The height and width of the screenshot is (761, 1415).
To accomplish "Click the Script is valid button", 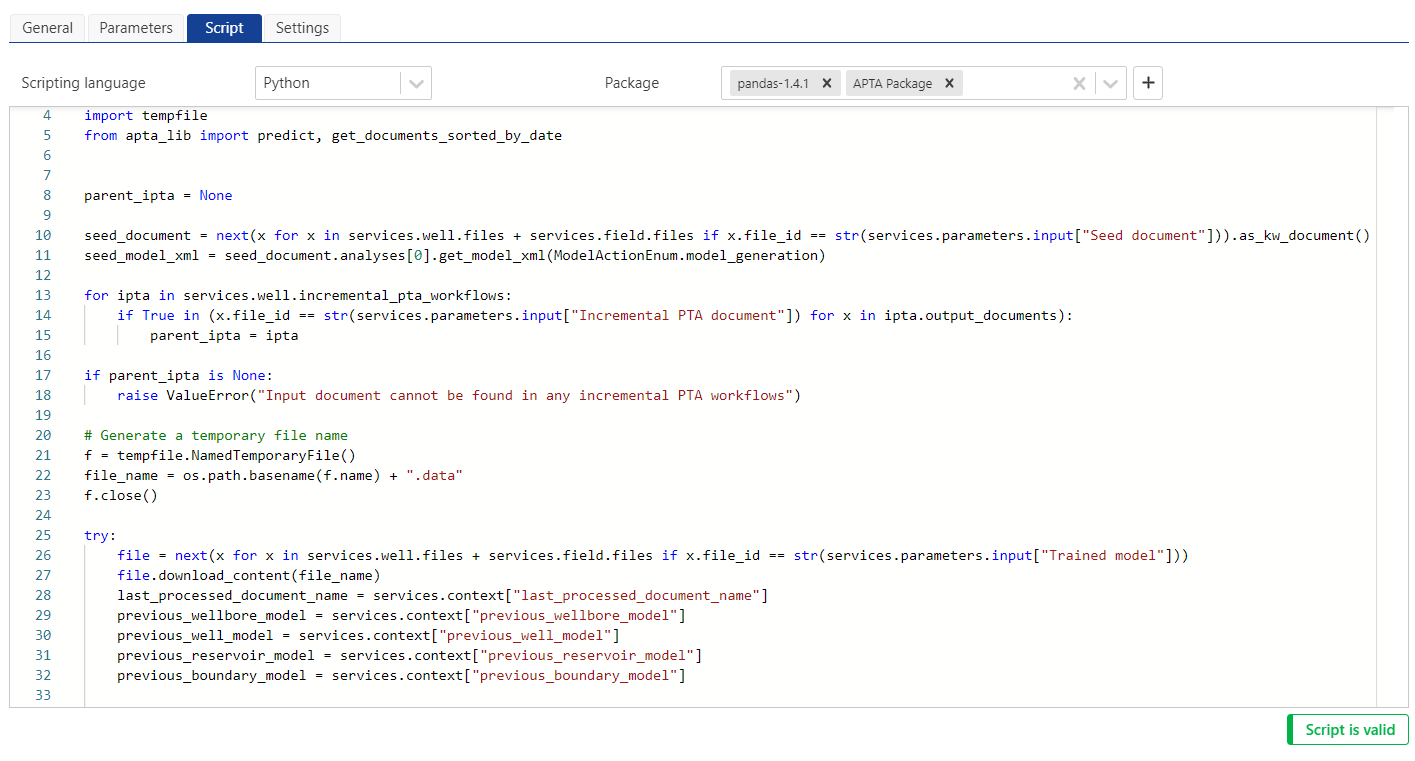I will point(1348,730).
